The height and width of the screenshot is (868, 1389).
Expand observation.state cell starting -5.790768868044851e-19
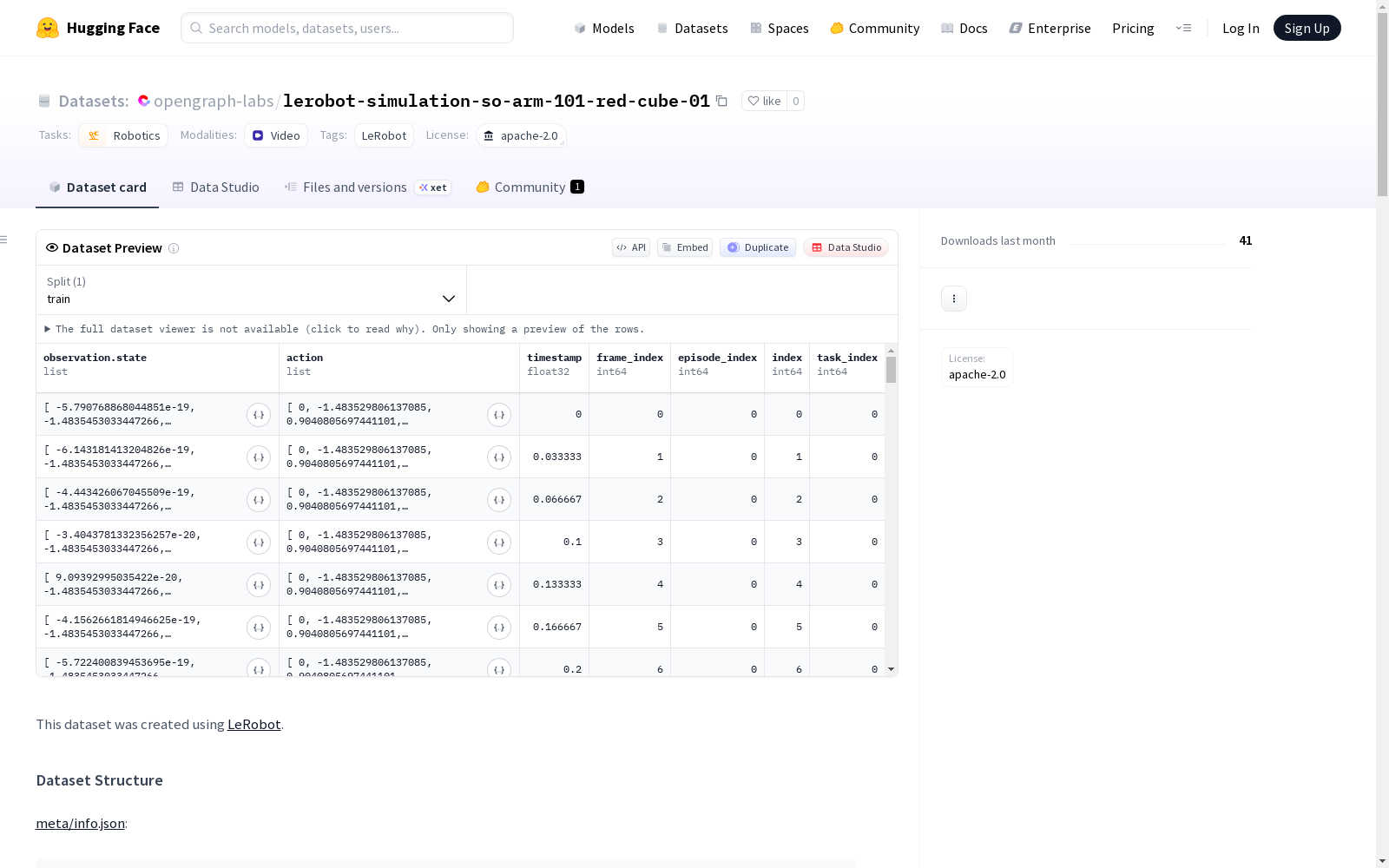259,415
